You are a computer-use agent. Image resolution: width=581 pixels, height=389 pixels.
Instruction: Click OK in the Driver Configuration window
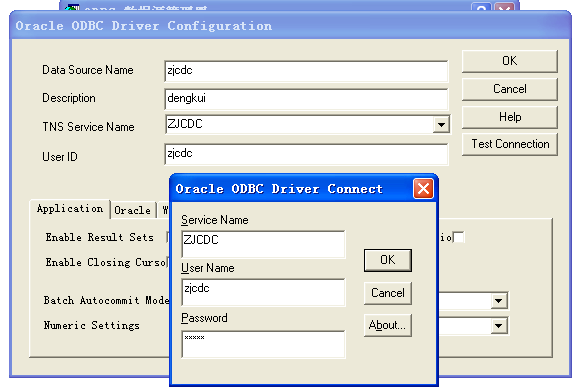click(x=509, y=61)
